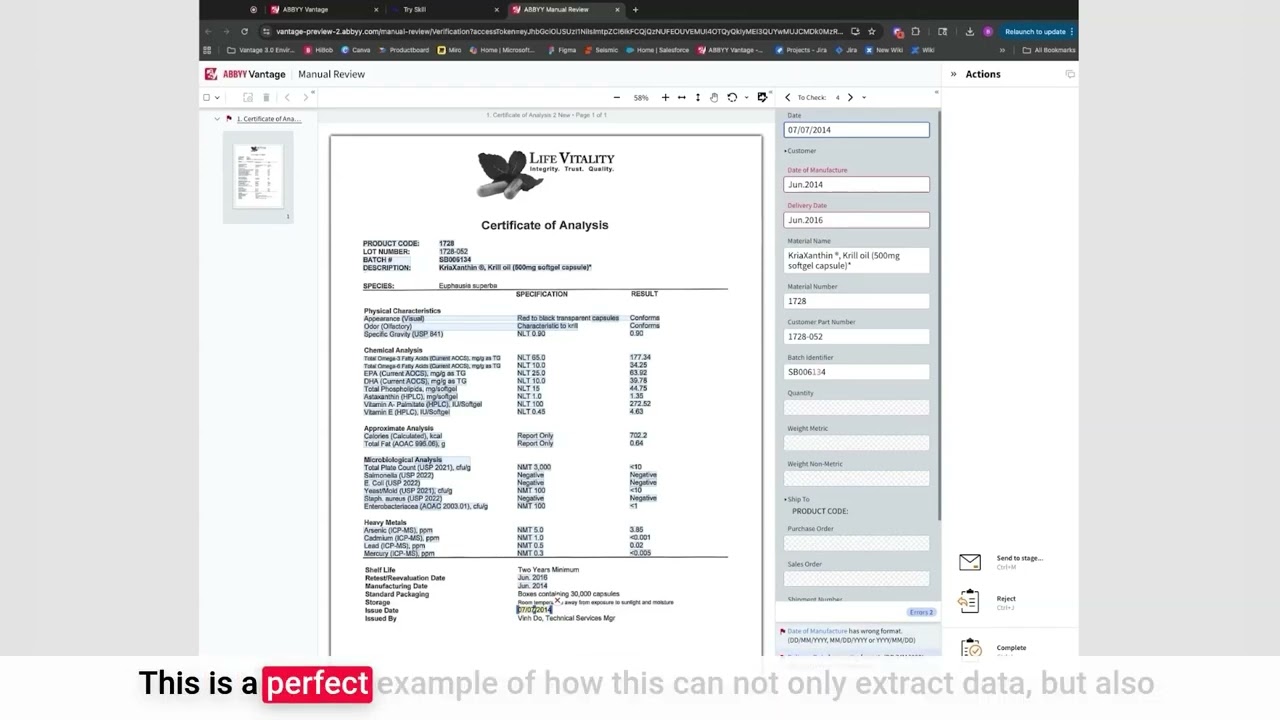Open a new browser tab

(x=635, y=10)
